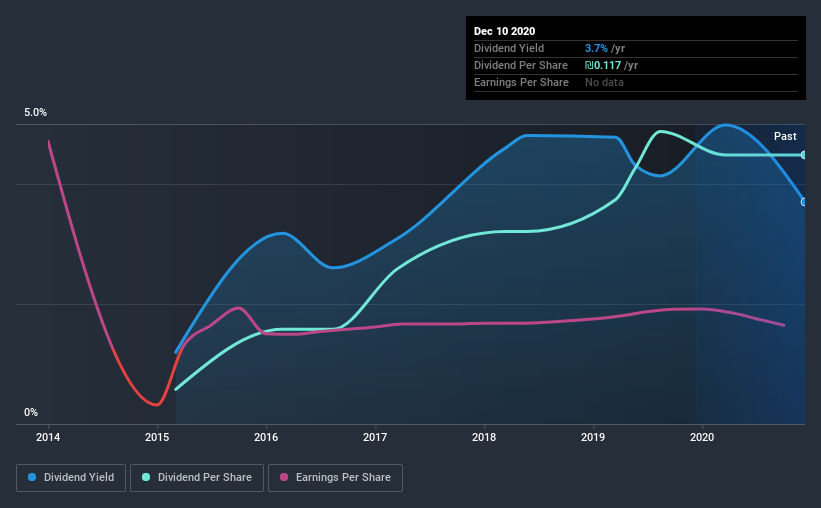Click the 3.7% dividend yield value
Image resolution: width=821 pixels, height=508 pixels.
596,48
